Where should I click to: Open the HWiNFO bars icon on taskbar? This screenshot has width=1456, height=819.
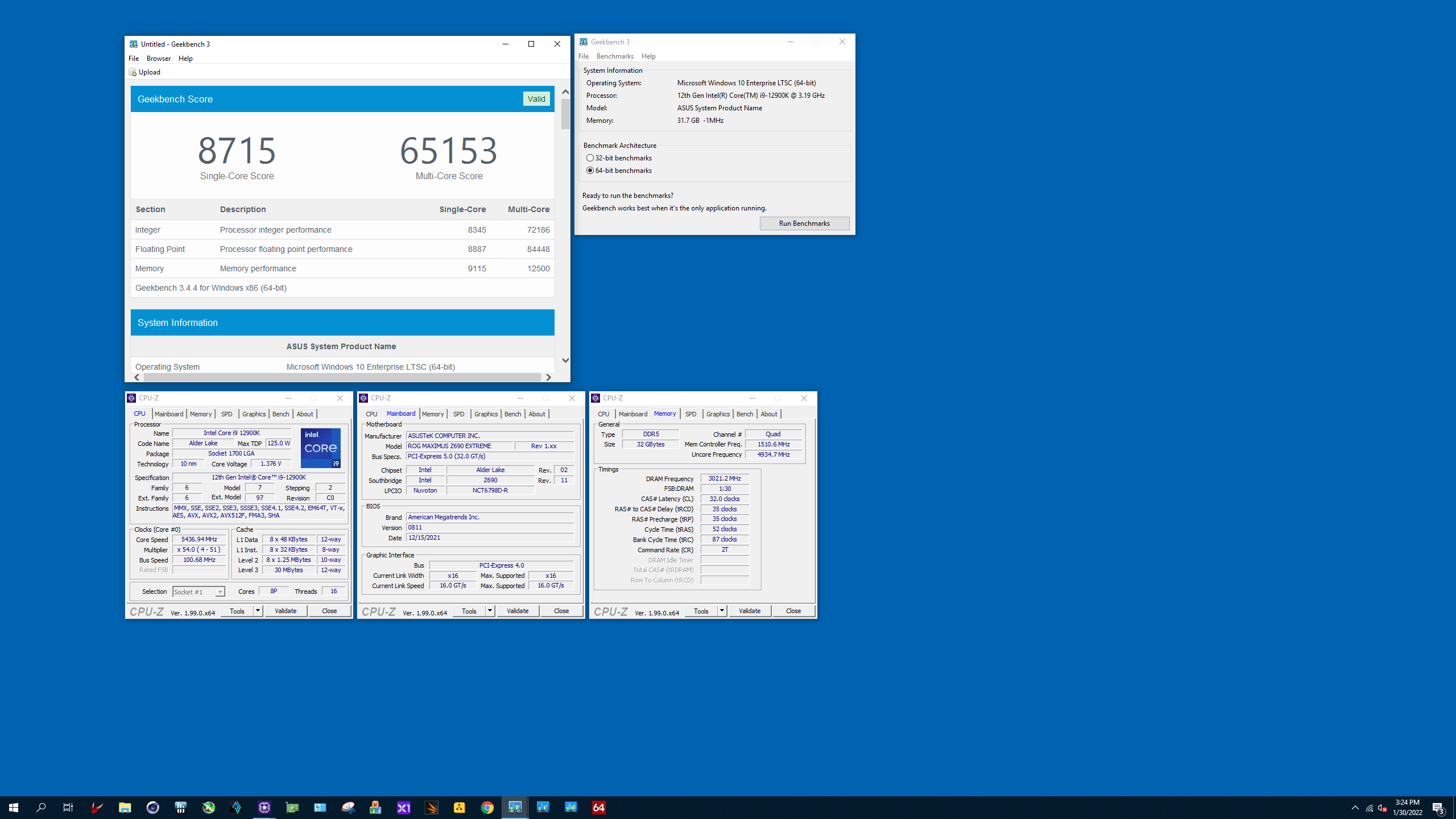(x=180, y=808)
